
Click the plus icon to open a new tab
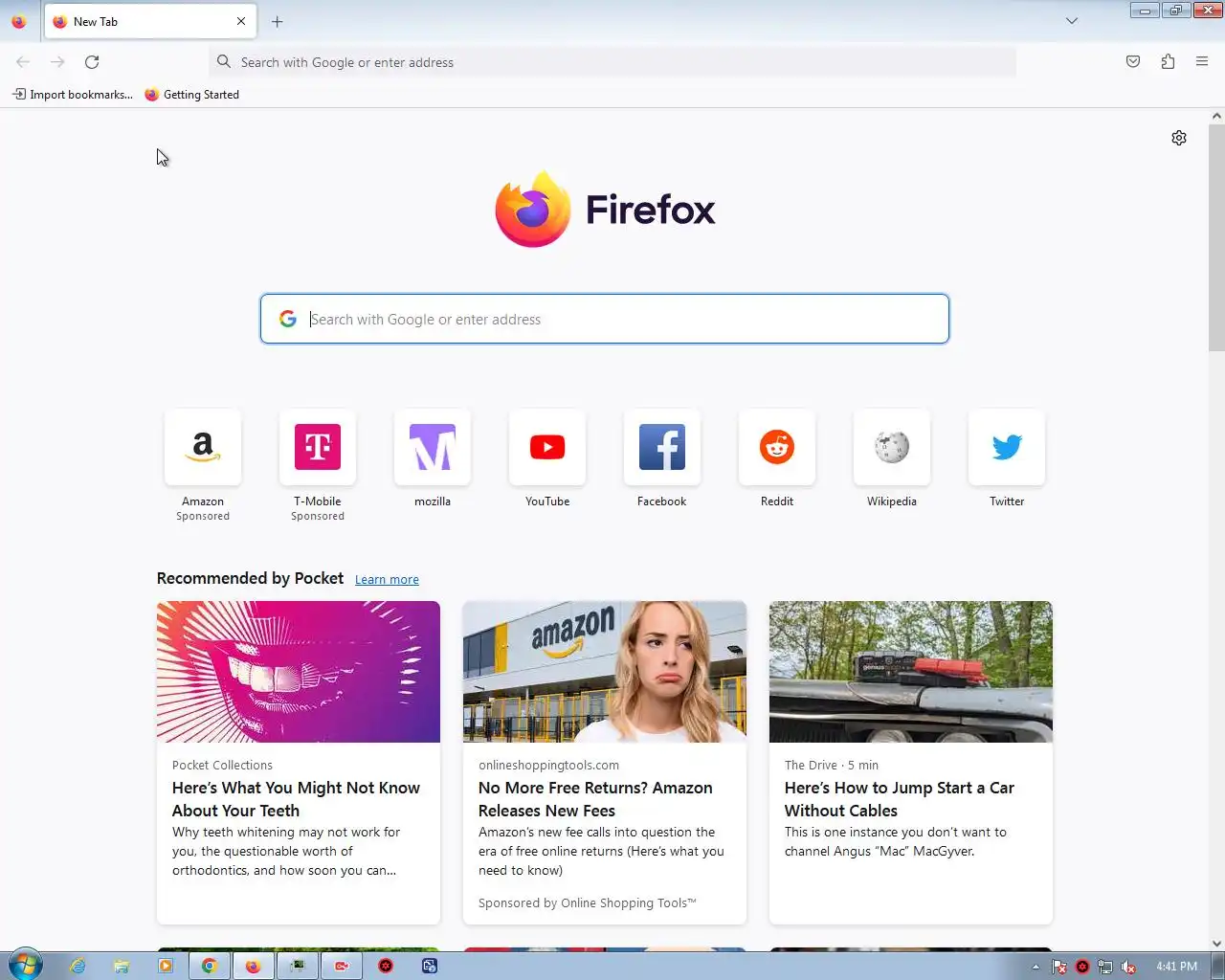[x=278, y=21]
